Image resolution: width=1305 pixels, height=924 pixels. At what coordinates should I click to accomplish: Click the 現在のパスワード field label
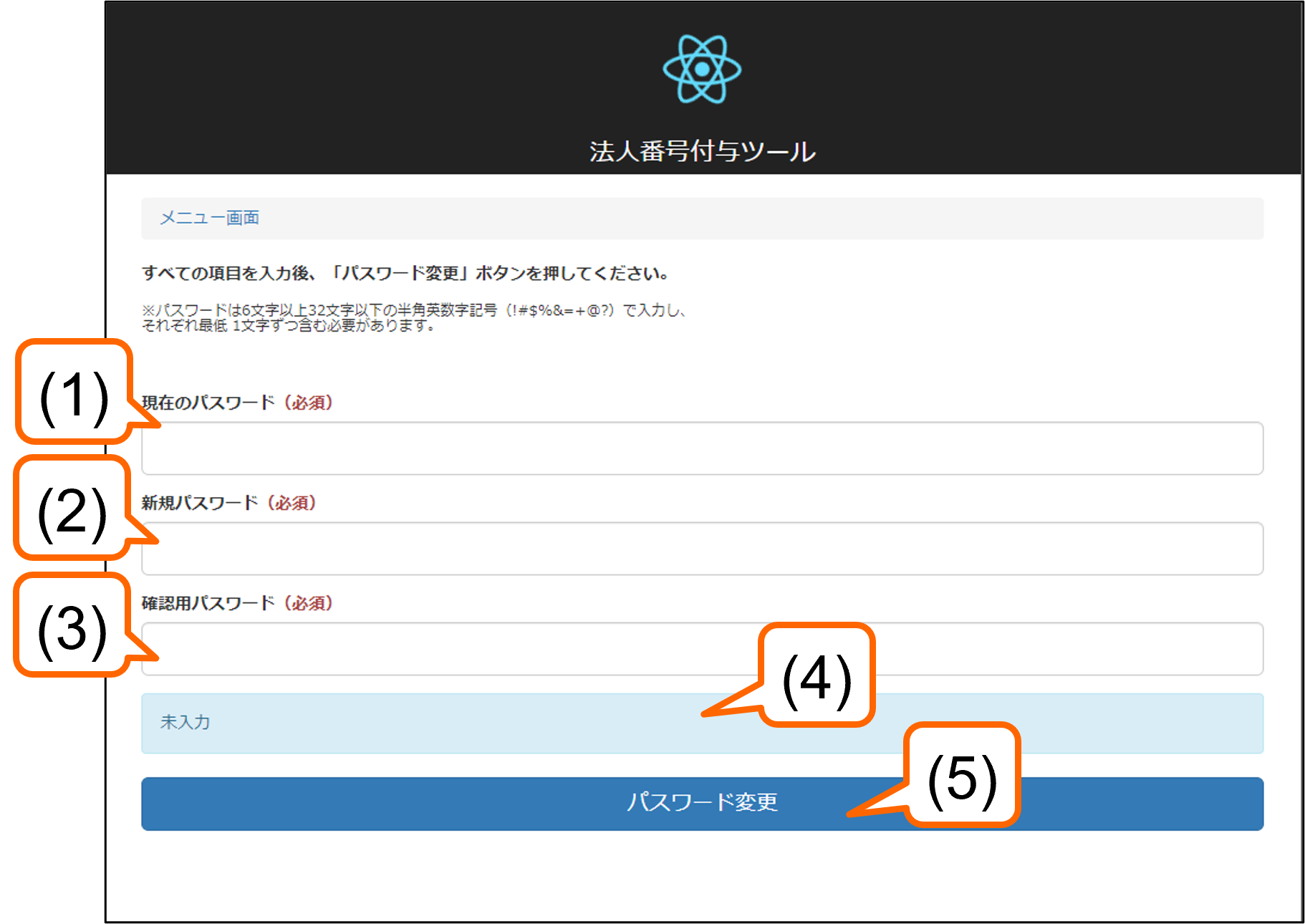pos(208,403)
